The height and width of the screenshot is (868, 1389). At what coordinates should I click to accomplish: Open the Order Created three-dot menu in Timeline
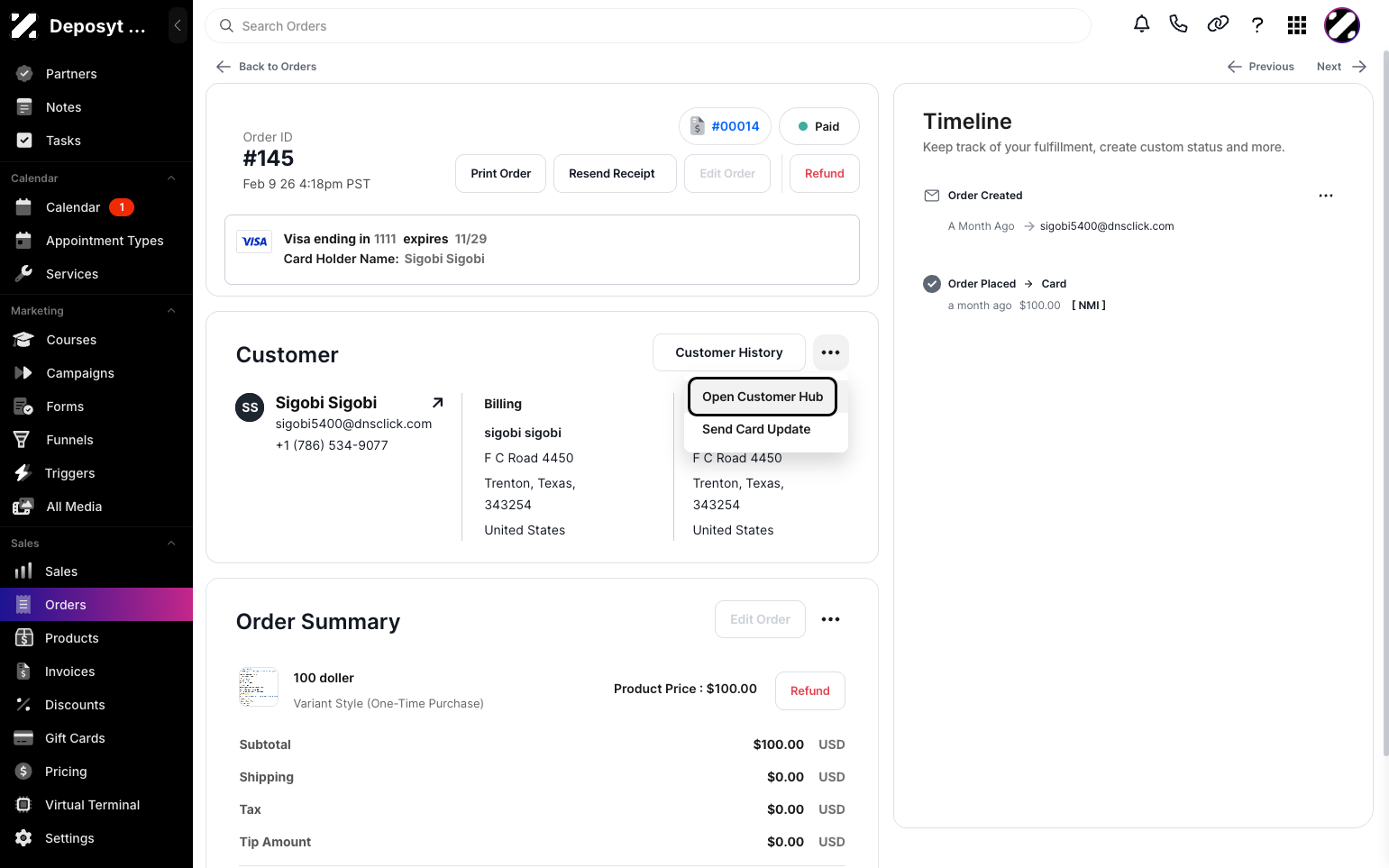point(1326,196)
